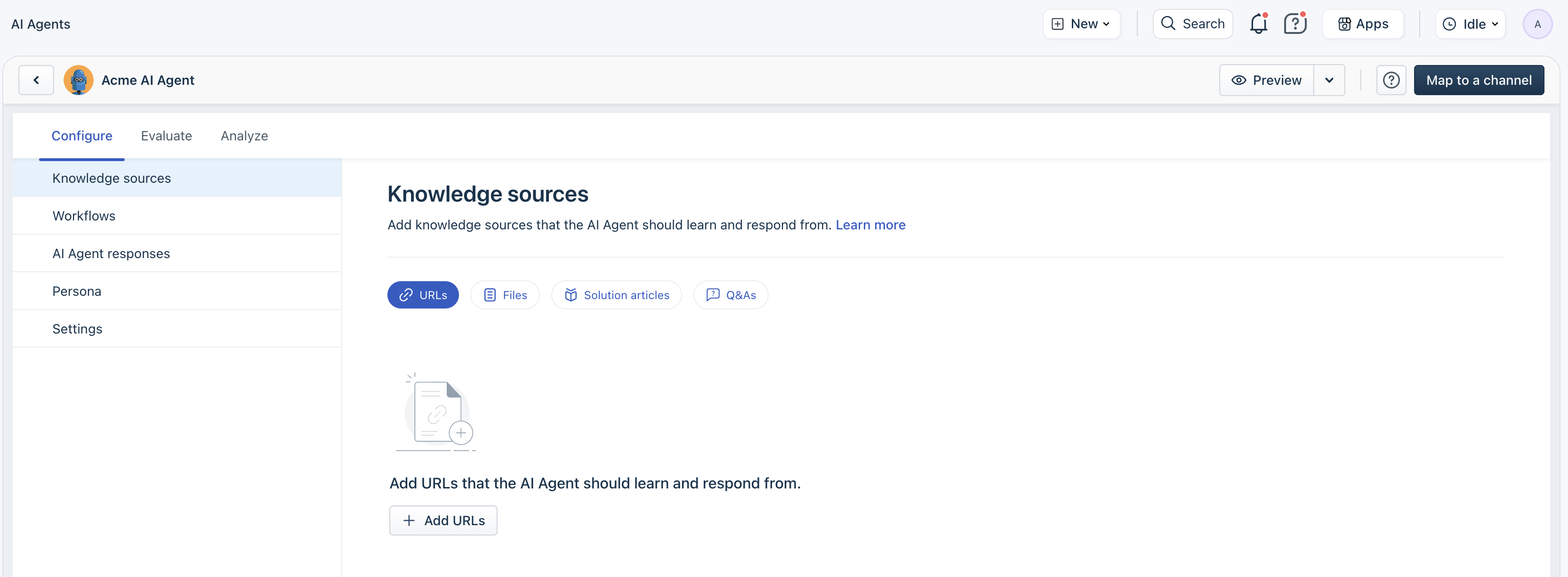Switch to the Evaluate tab
Image resolution: width=1568 pixels, height=577 pixels.
pos(166,136)
